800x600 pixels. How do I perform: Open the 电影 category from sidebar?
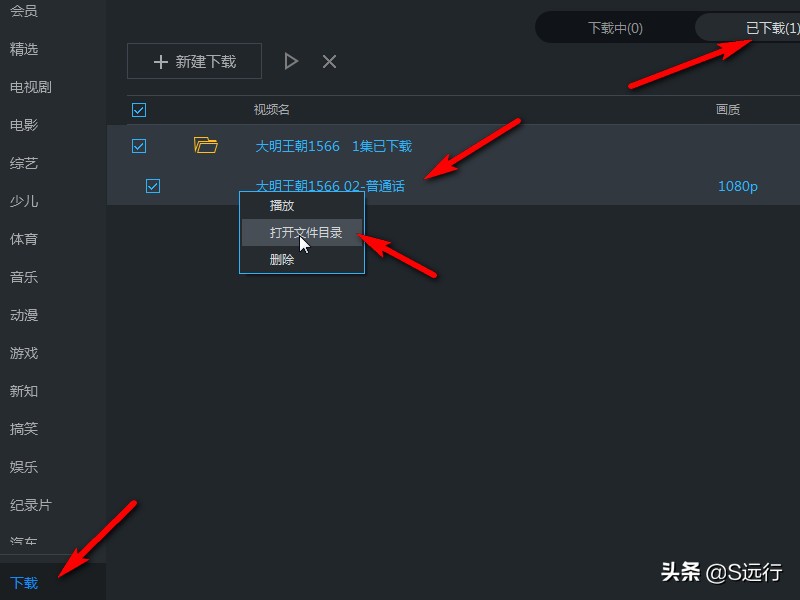[x=24, y=124]
